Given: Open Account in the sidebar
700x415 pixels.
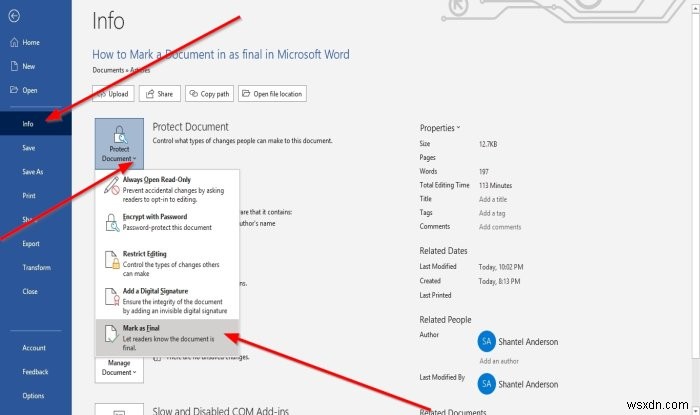Looking at the screenshot, I should pos(36,348).
